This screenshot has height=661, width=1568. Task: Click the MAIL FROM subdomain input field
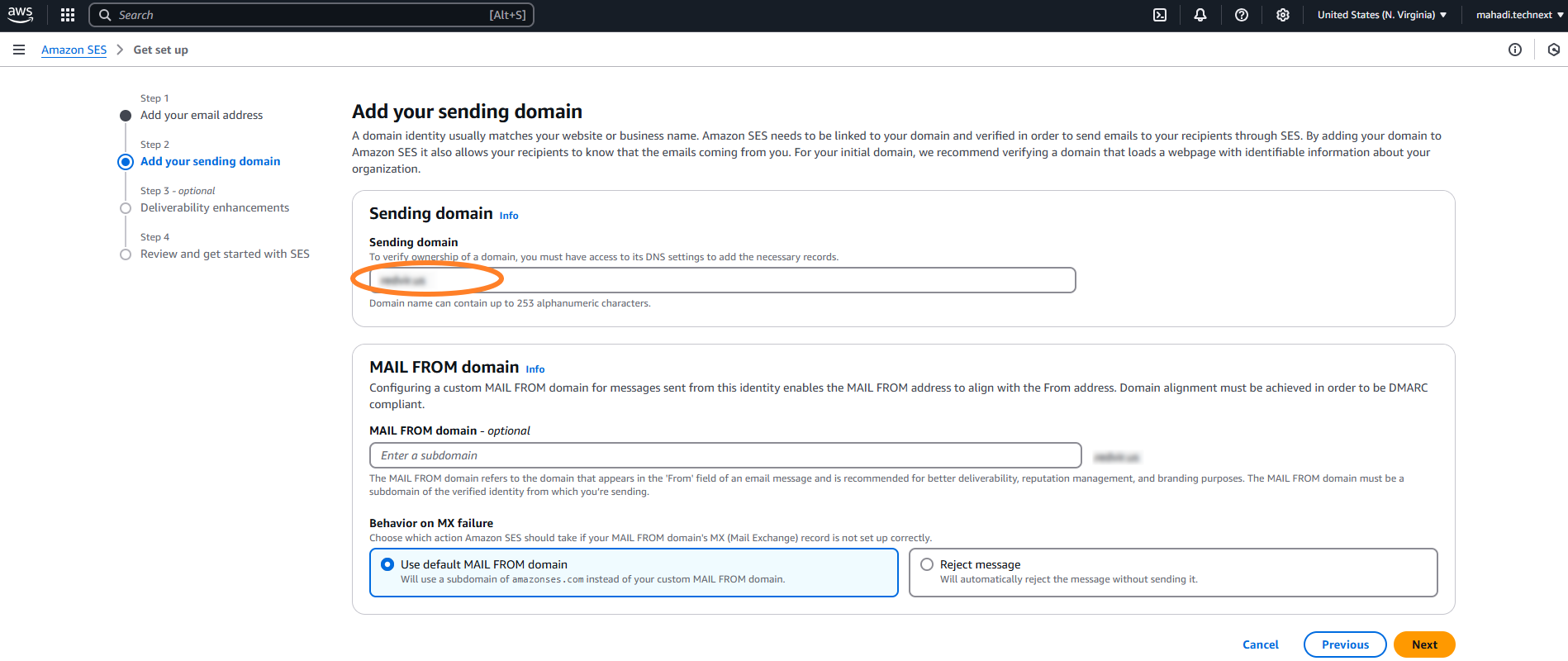tap(725, 455)
